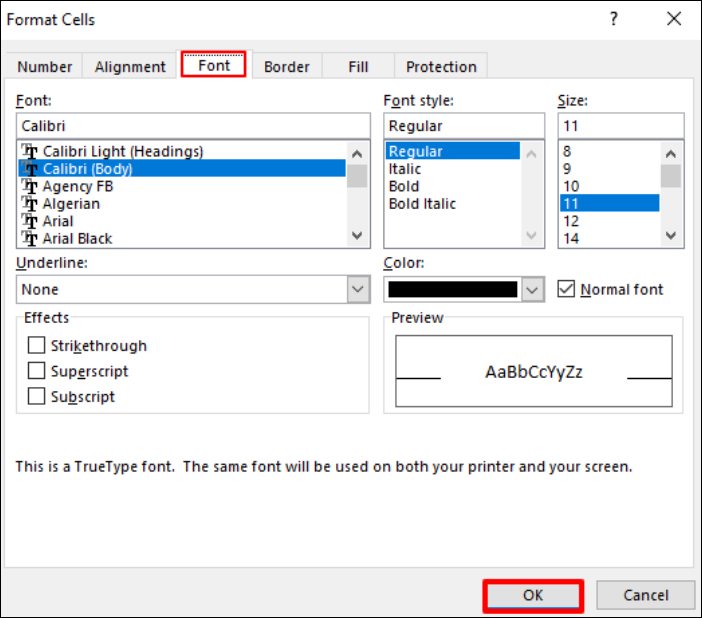
Task: Uncheck the Normal font checkbox
Action: point(566,289)
